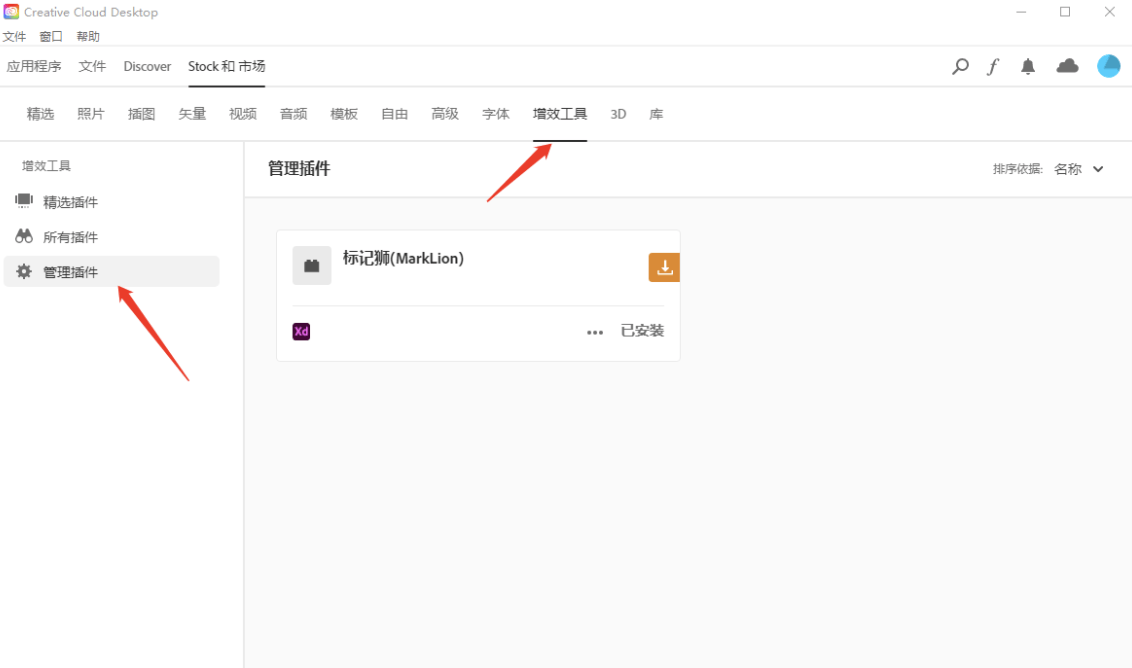Check the cloud sync status icon
Image resolution: width=1132 pixels, height=668 pixels.
point(1068,66)
